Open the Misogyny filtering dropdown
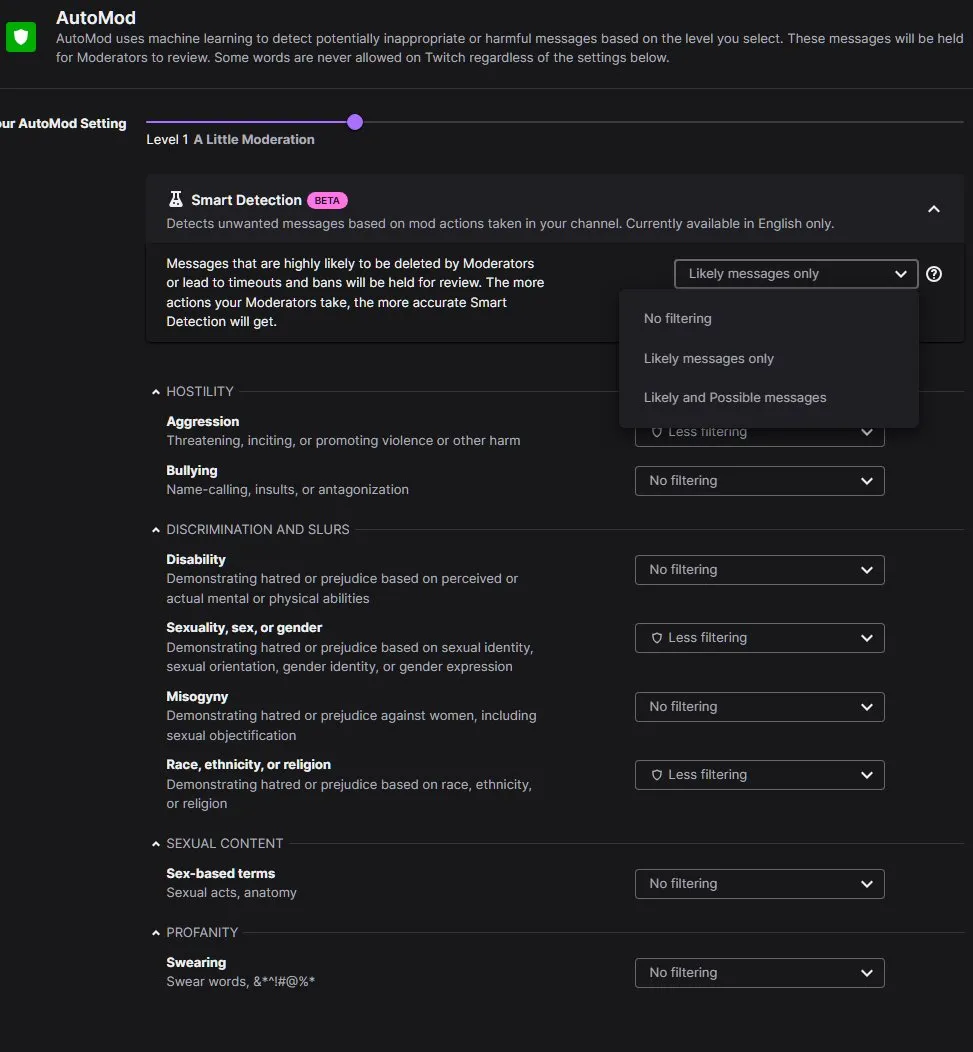This screenshot has width=973, height=1052. (760, 707)
